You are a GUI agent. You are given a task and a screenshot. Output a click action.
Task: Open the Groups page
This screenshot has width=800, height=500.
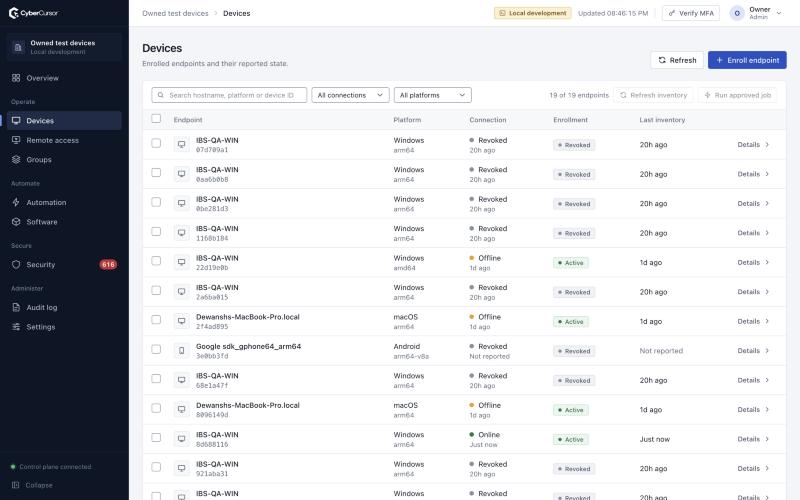(64, 159)
